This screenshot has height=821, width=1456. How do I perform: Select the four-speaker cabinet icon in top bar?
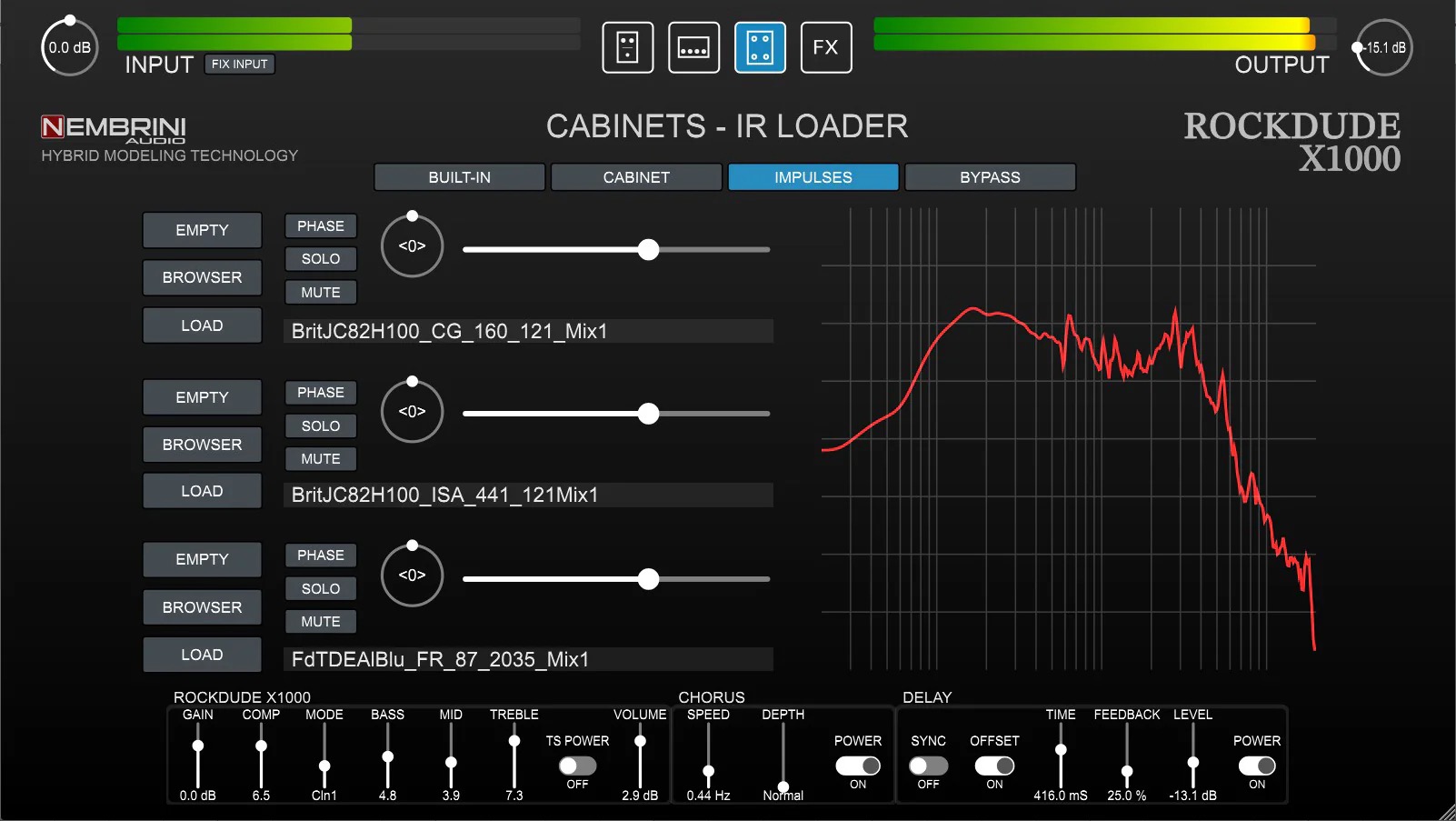click(760, 47)
